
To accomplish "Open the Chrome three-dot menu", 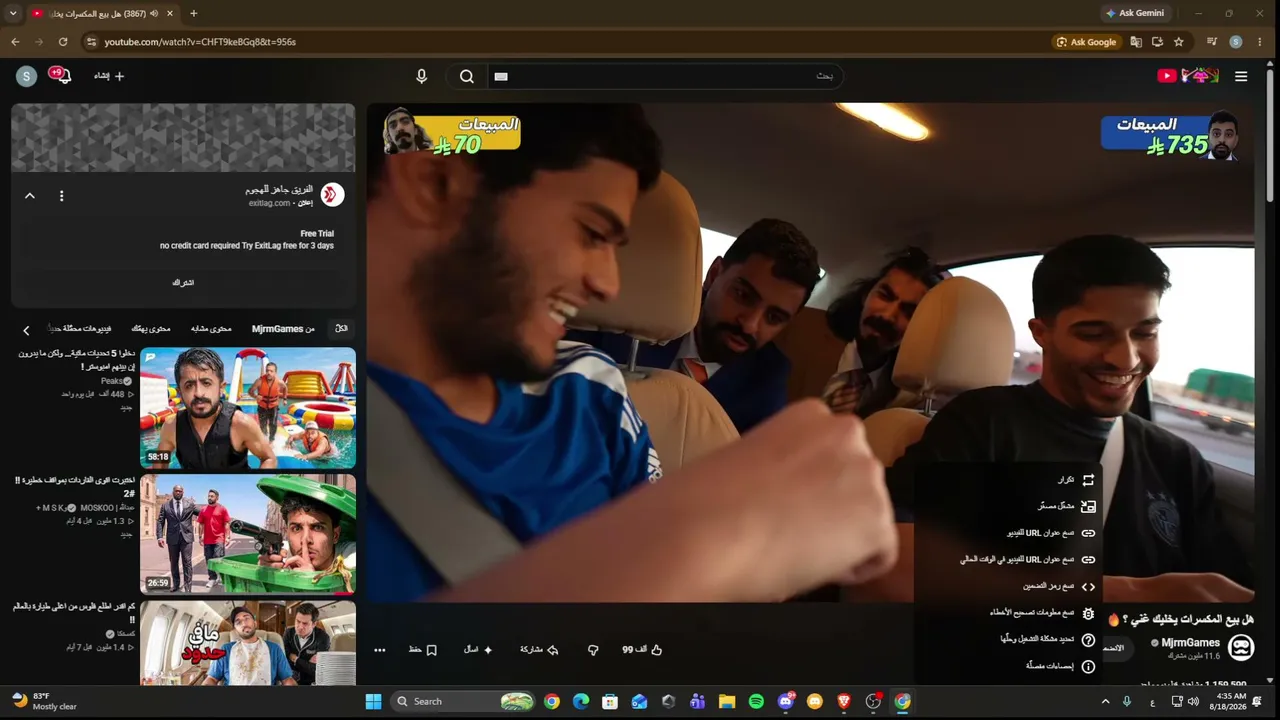I will 1260,42.
